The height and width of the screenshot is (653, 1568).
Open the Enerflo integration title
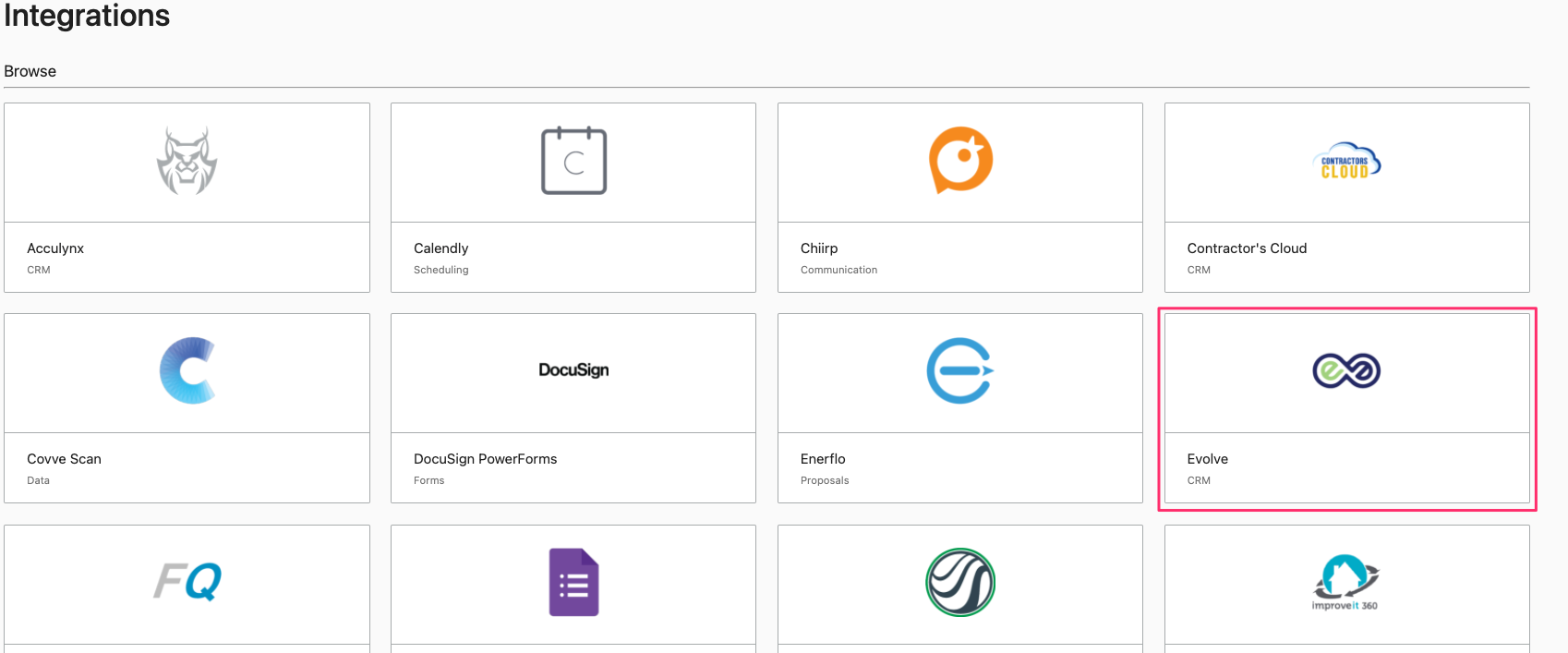click(x=823, y=459)
